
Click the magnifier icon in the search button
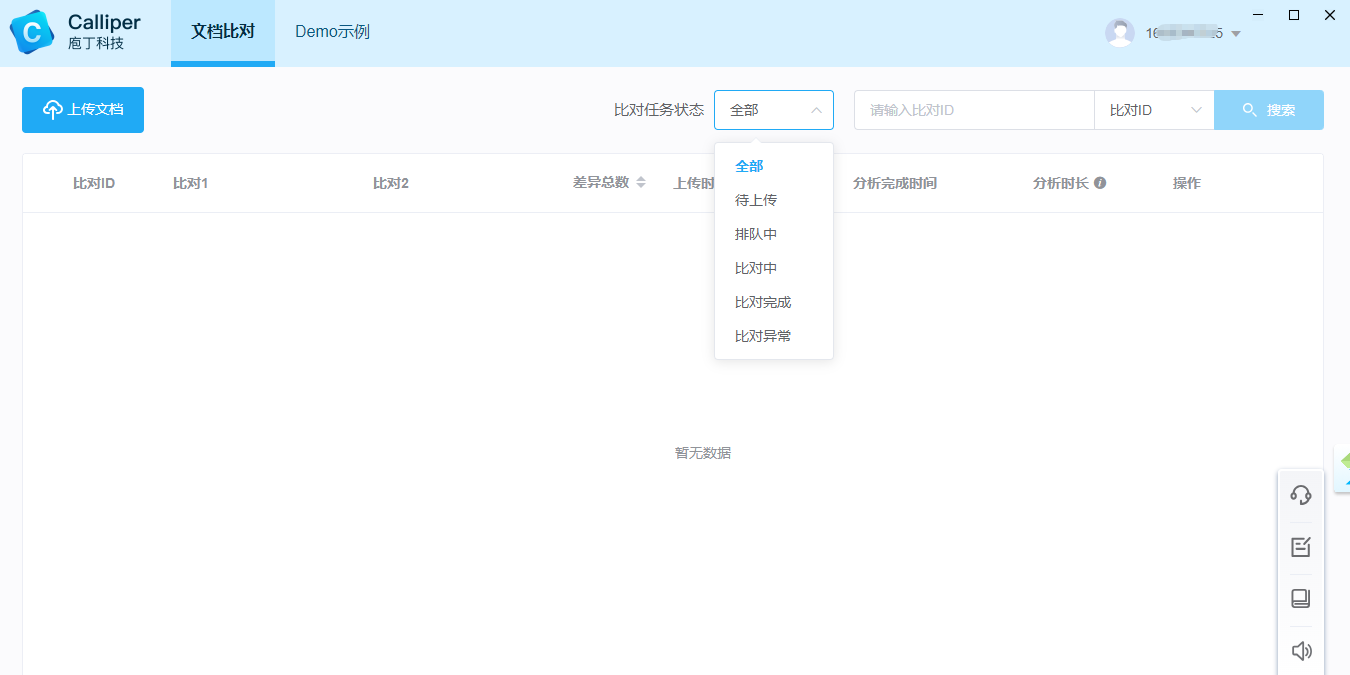pos(1251,110)
